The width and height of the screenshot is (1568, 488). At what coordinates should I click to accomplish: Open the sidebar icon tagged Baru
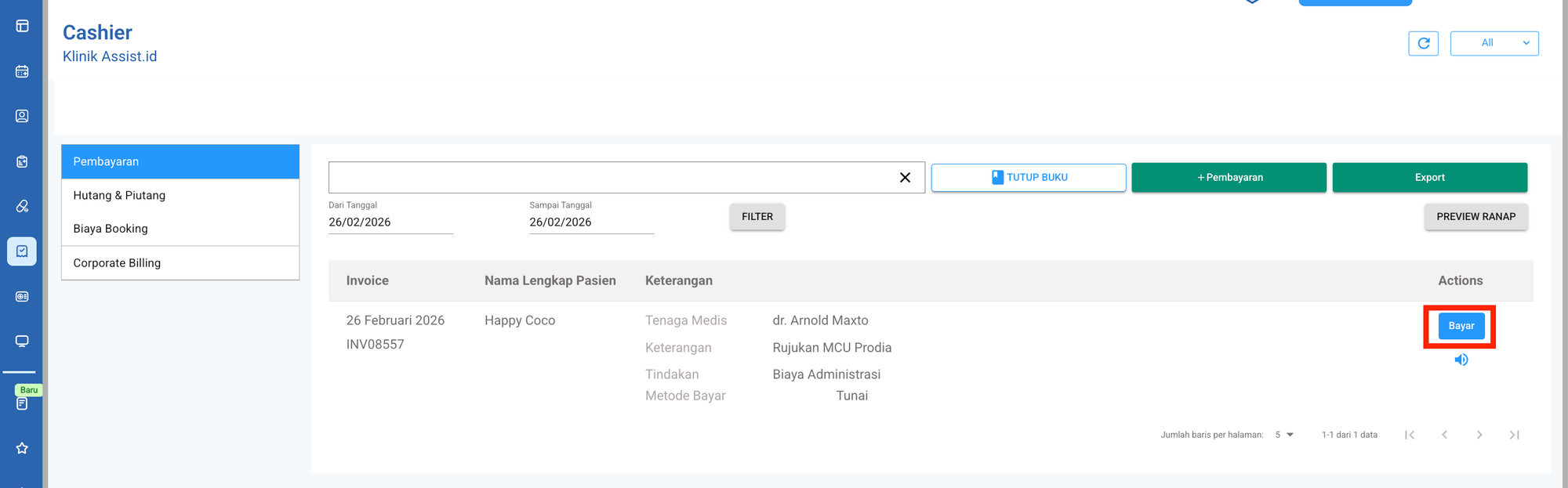(x=22, y=403)
